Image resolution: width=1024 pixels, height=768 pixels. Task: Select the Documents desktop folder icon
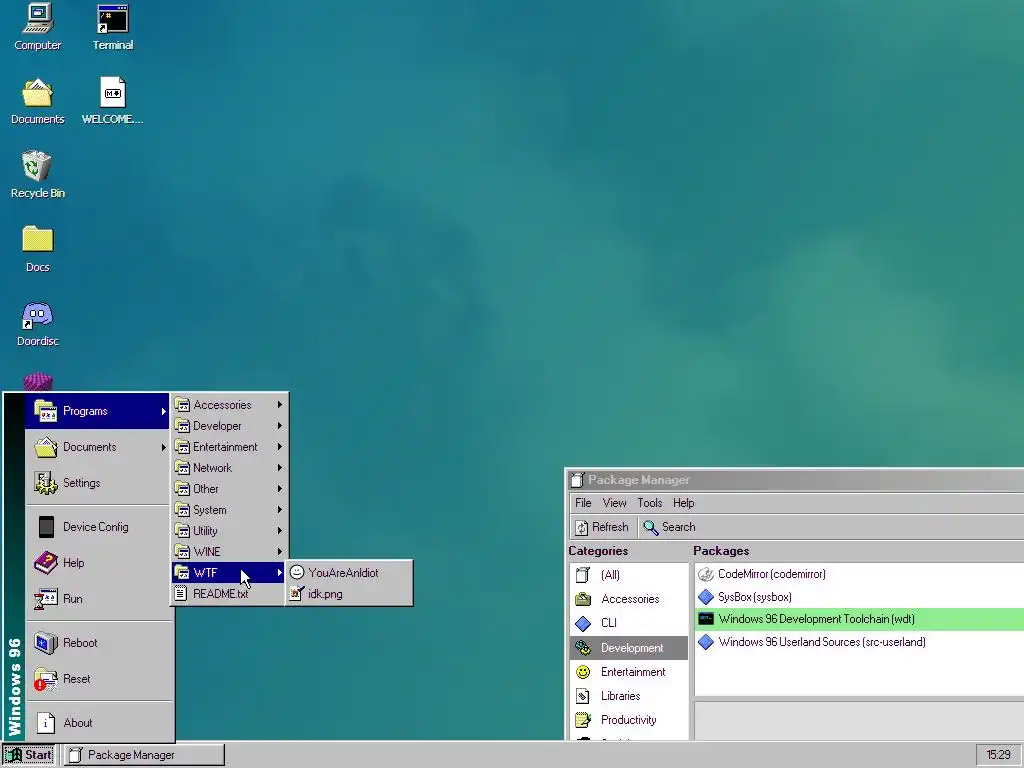(37, 101)
